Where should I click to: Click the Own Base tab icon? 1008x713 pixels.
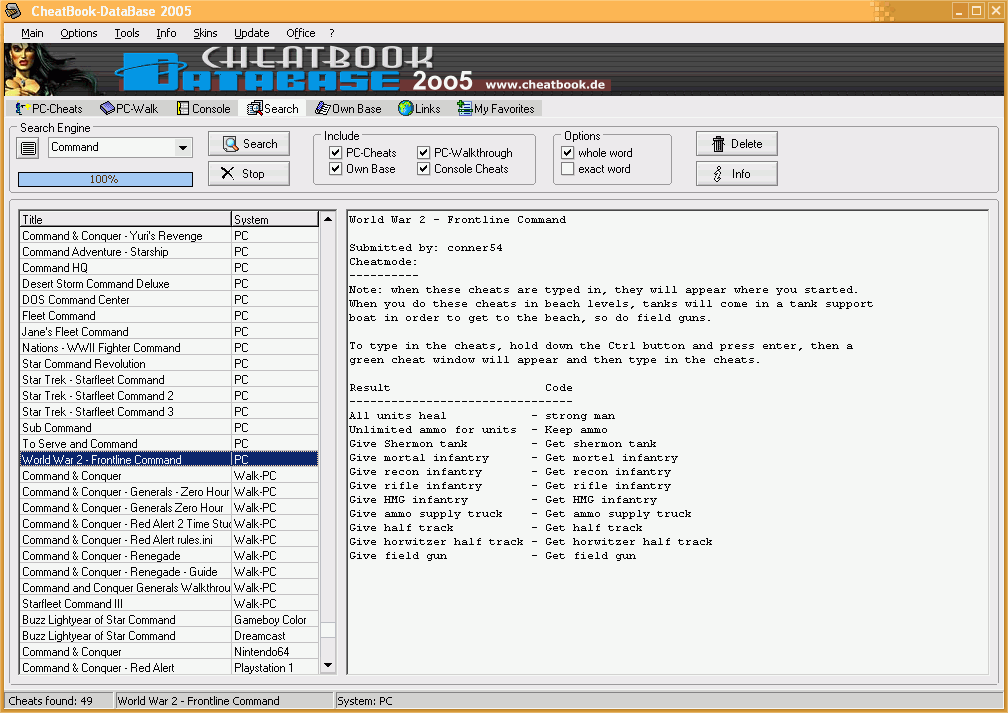(322, 109)
